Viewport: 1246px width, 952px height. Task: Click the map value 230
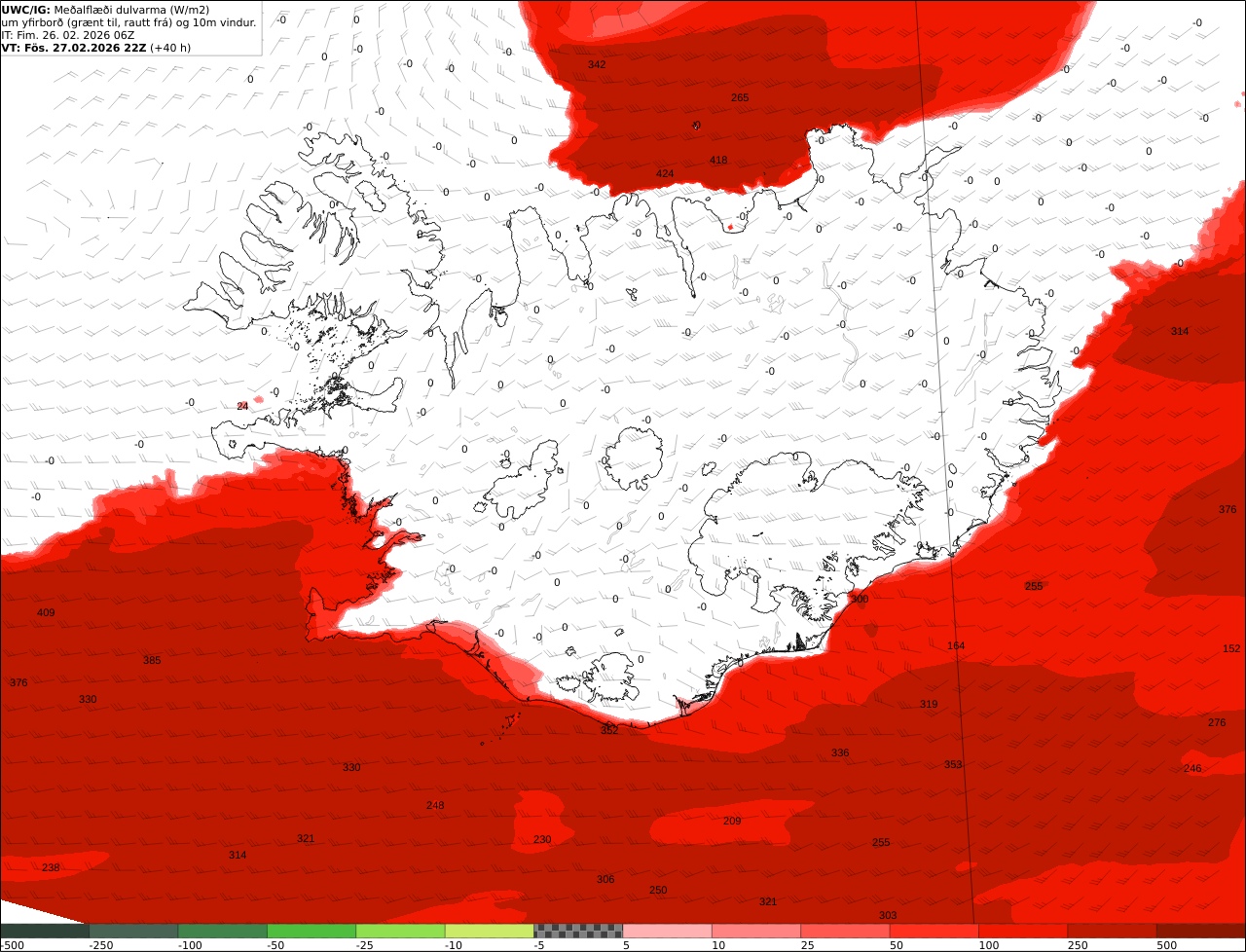[542, 839]
